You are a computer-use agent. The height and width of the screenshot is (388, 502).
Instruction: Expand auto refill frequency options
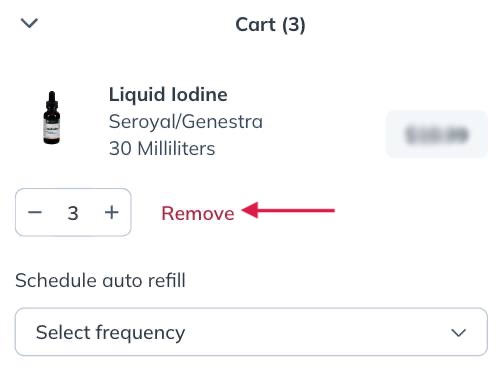pos(251,332)
